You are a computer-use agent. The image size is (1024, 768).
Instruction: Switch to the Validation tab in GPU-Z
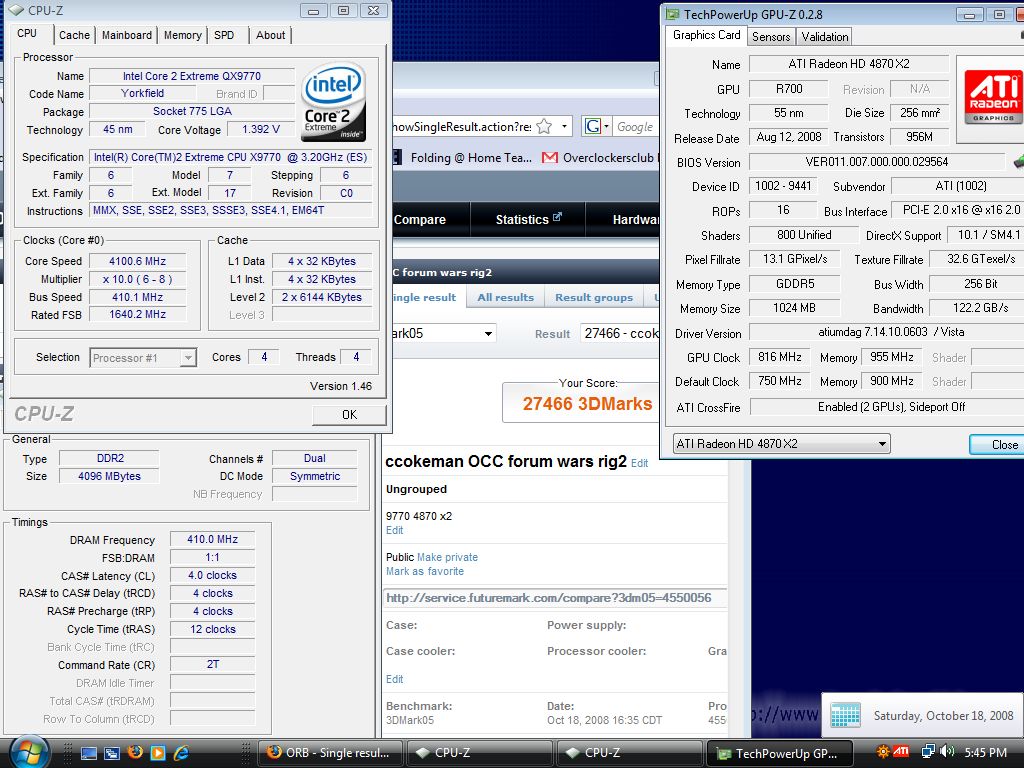point(825,37)
